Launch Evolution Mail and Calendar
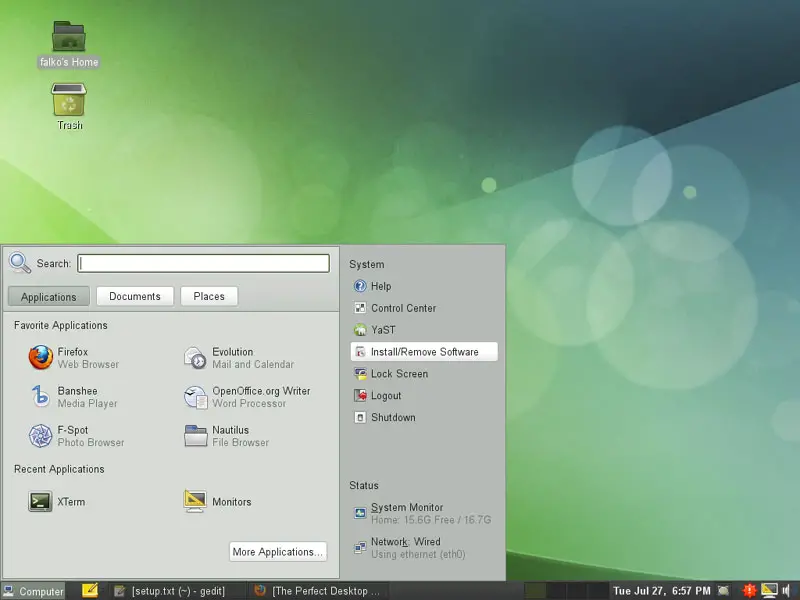 click(x=239, y=358)
